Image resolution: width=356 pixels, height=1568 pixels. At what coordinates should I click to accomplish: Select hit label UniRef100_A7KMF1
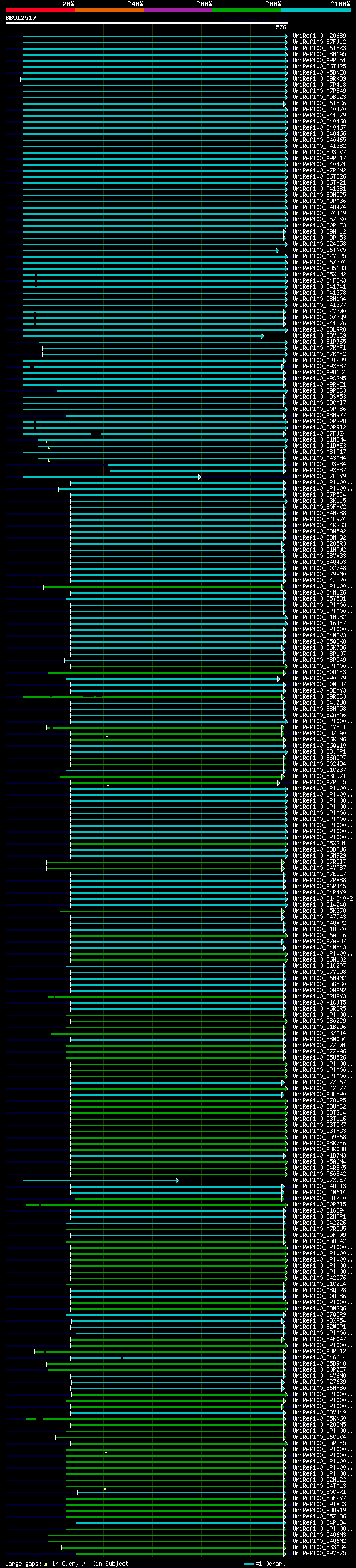click(319, 348)
